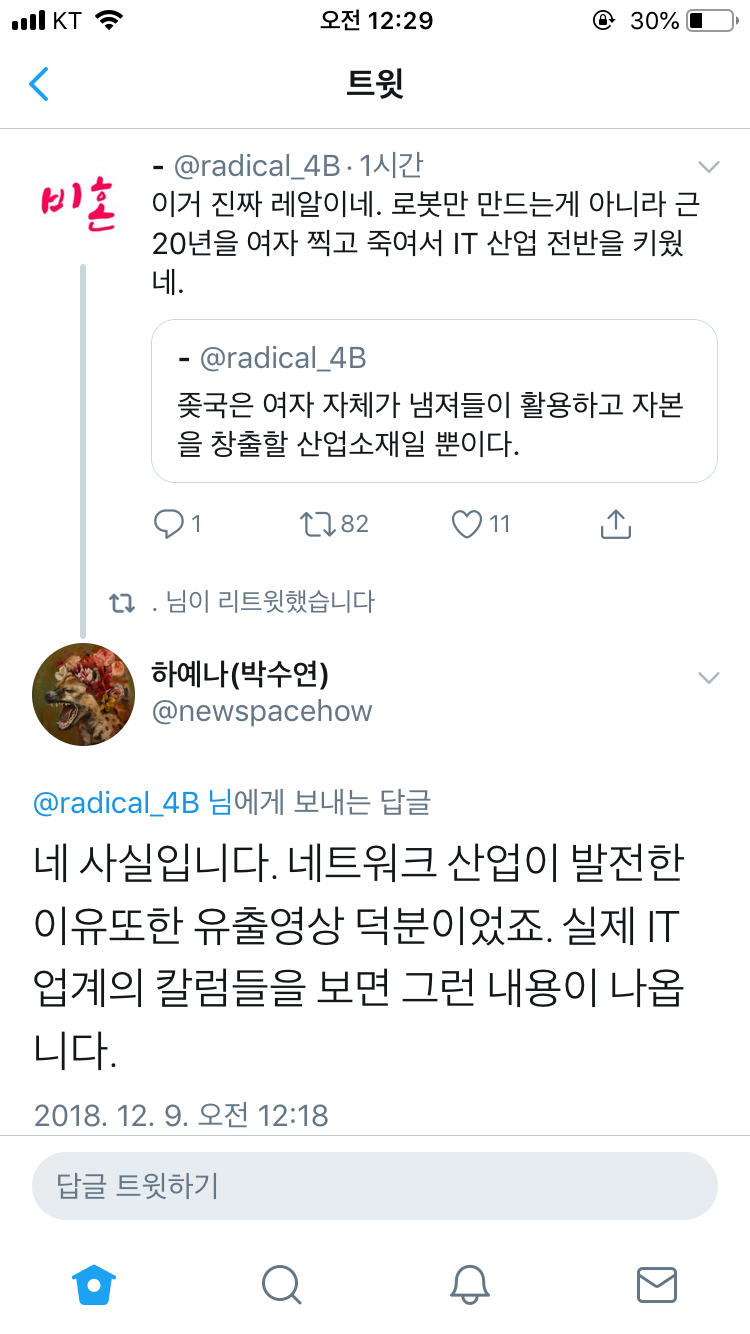This screenshot has height=1334, width=750.
Task: Open the Search tab
Action: pos(282,1283)
